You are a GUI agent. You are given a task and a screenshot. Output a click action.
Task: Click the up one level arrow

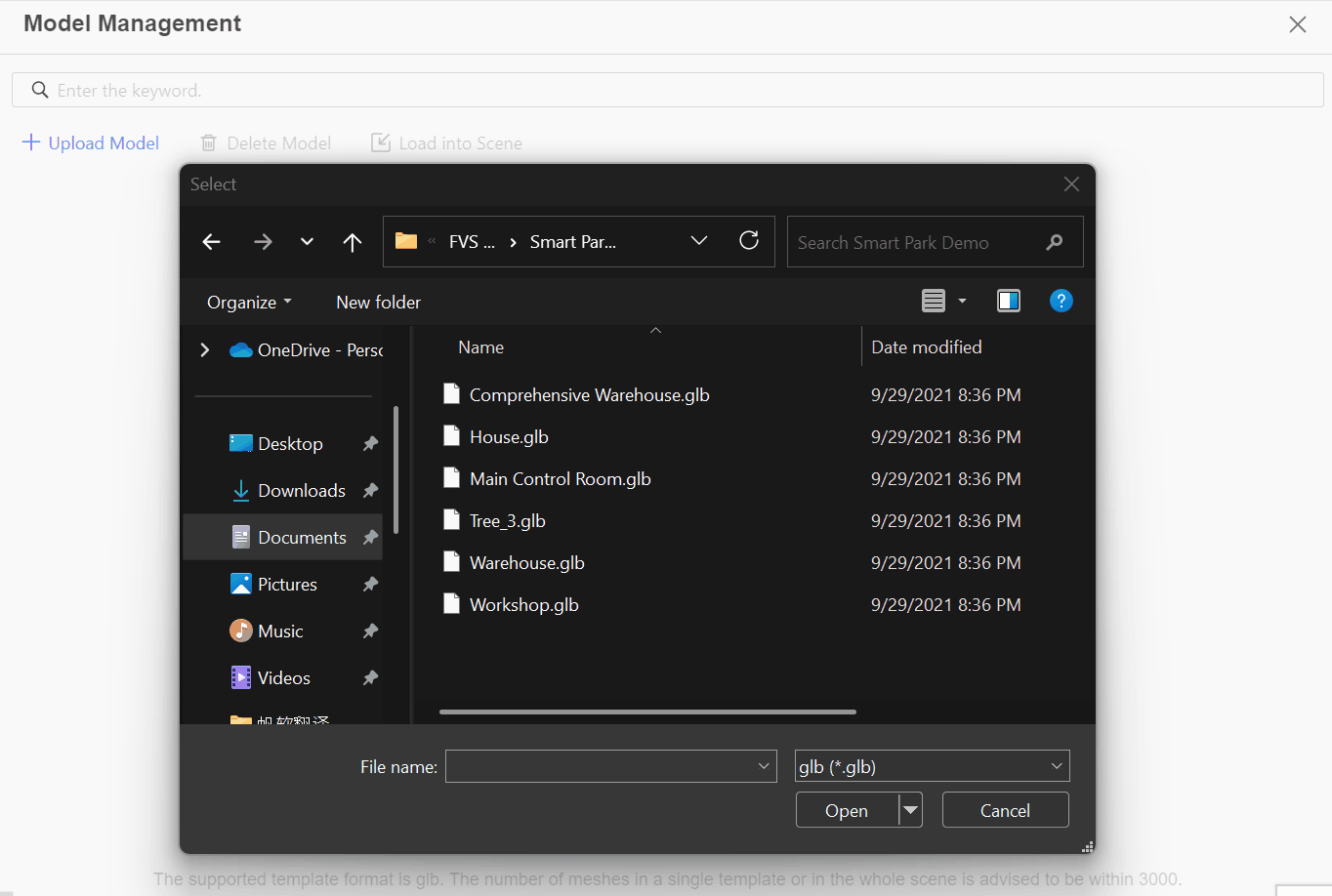click(x=353, y=241)
